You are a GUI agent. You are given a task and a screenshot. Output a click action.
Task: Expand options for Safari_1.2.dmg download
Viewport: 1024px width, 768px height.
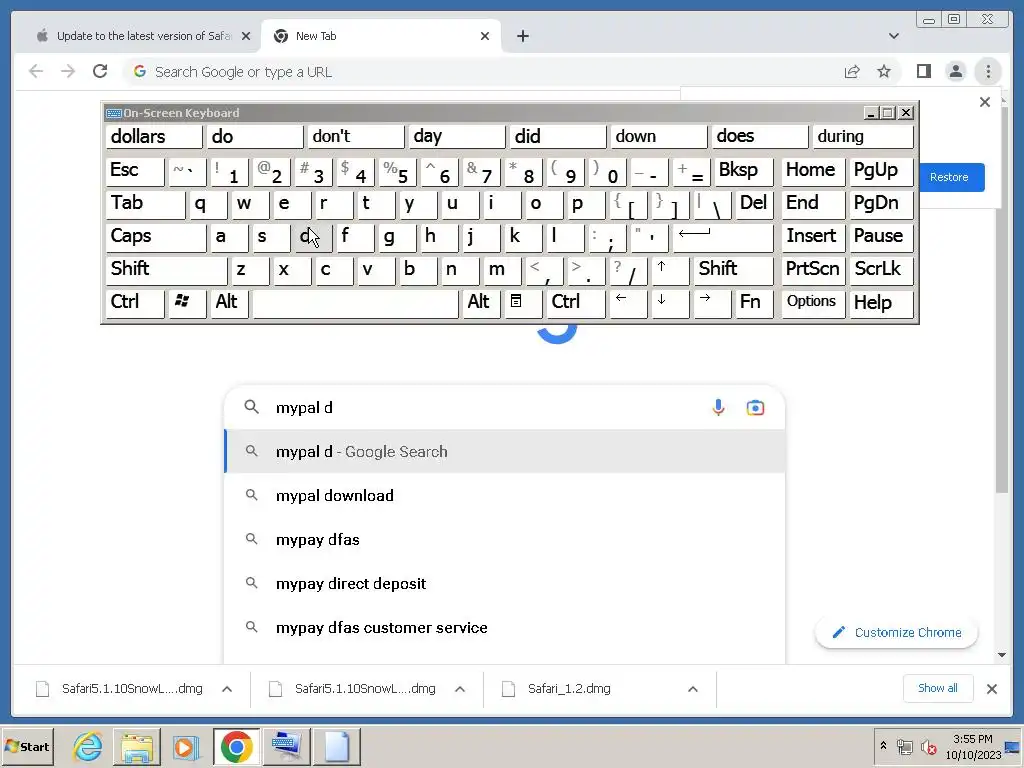point(693,688)
